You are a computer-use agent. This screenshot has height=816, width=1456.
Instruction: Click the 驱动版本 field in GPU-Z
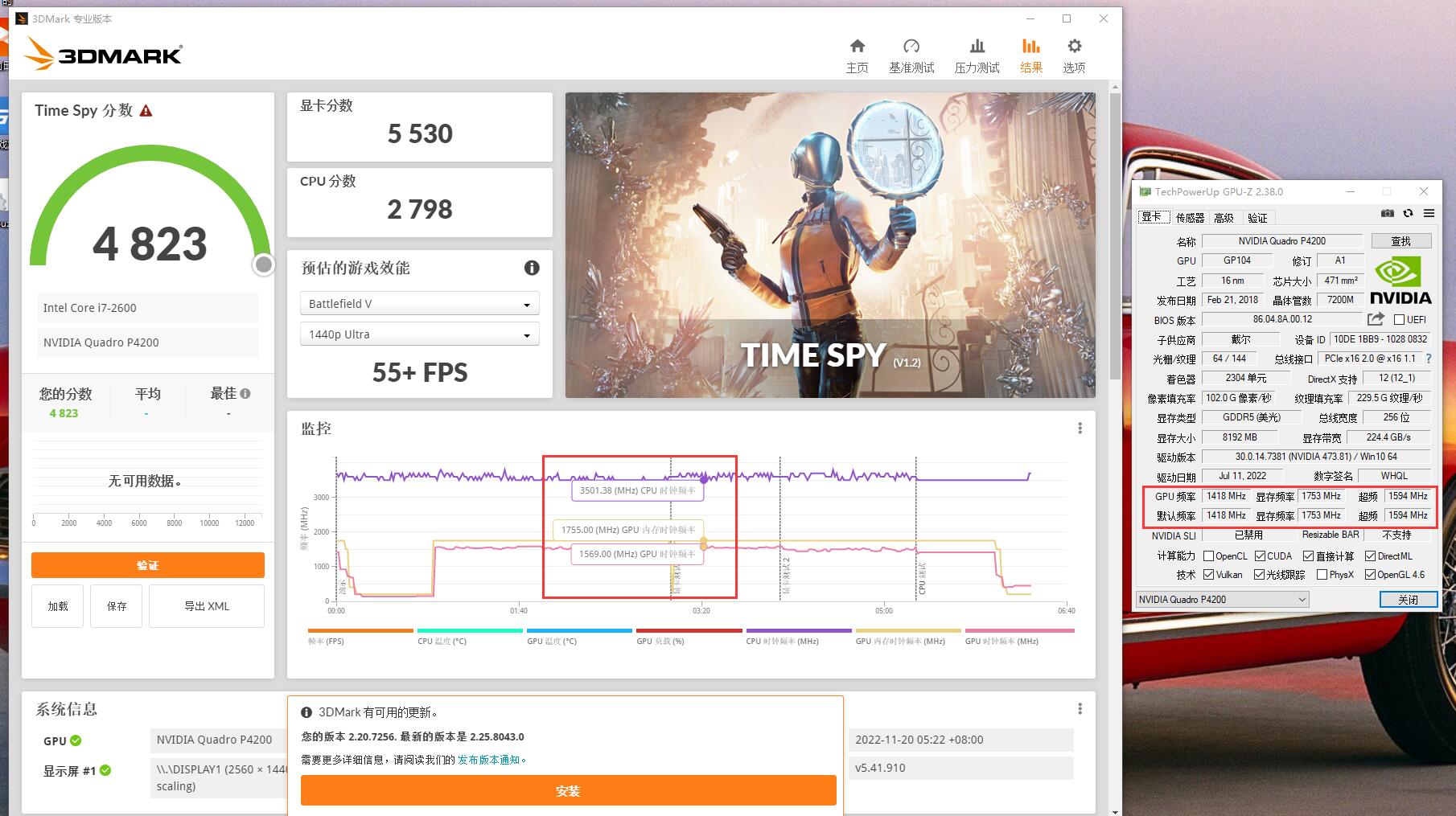[x=1316, y=457]
